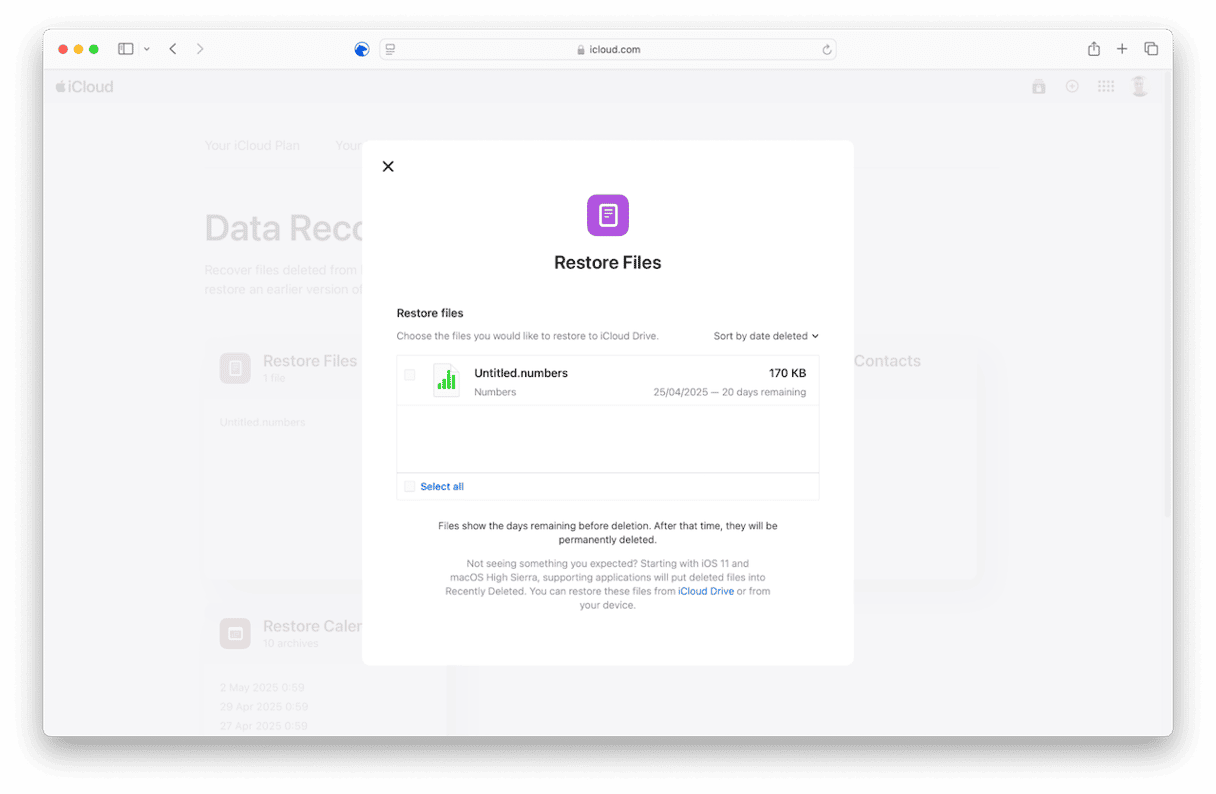
Task: Go back with the Safari back arrow
Action: pos(173,49)
